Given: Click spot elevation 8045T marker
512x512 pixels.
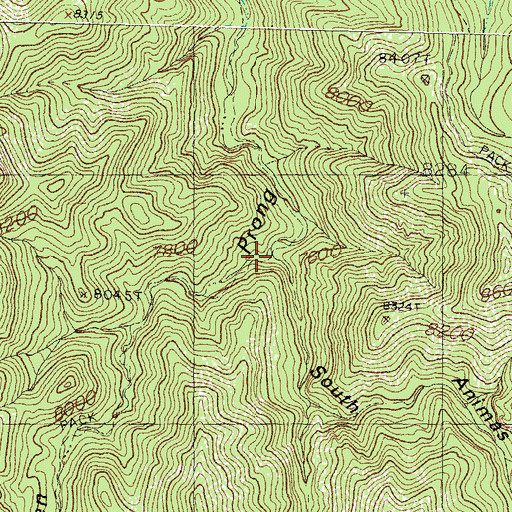Looking at the screenshot, I should (x=84, y=294).
